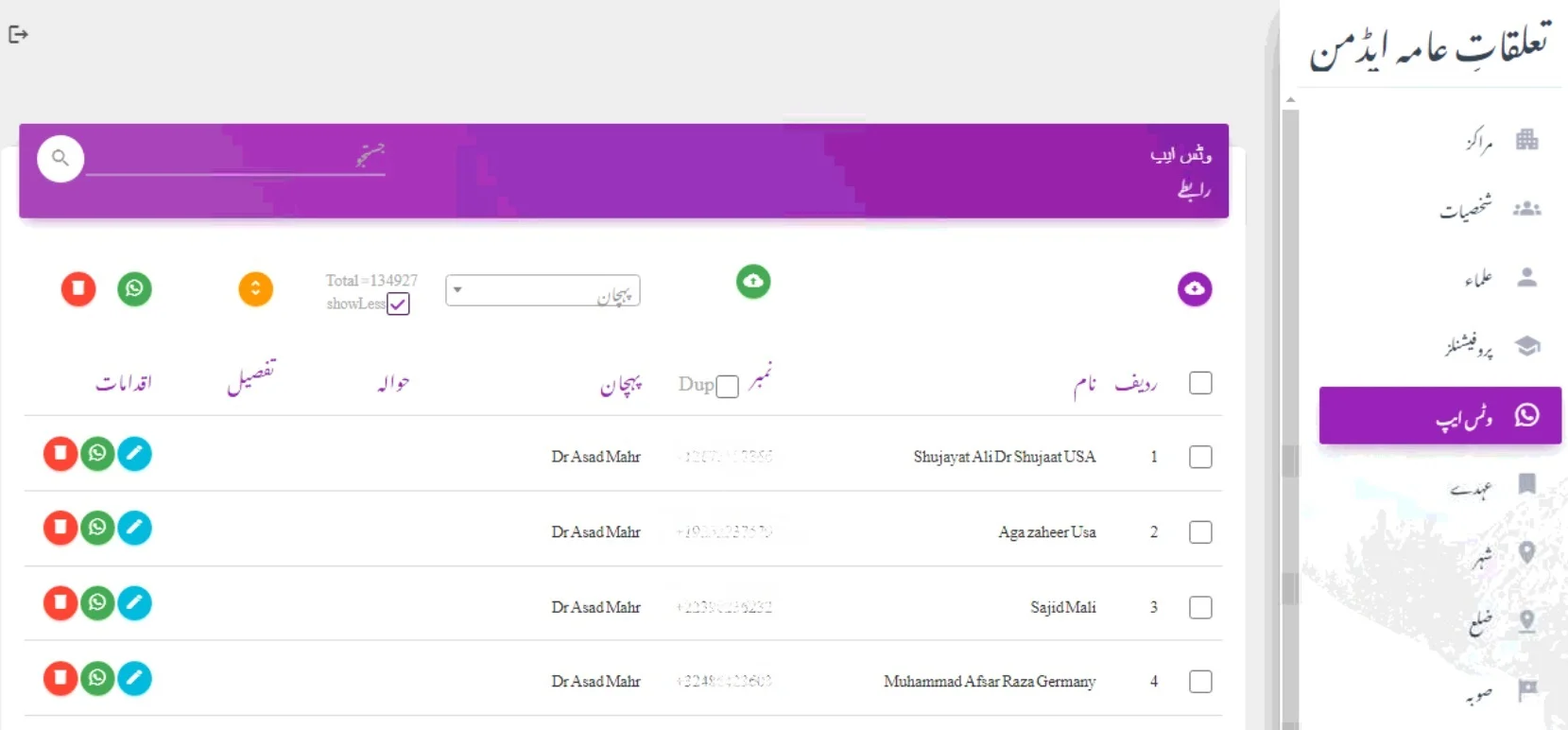Click the sidebar scroll up arrow
The image size is (1568, 730).
[1290, 99]
